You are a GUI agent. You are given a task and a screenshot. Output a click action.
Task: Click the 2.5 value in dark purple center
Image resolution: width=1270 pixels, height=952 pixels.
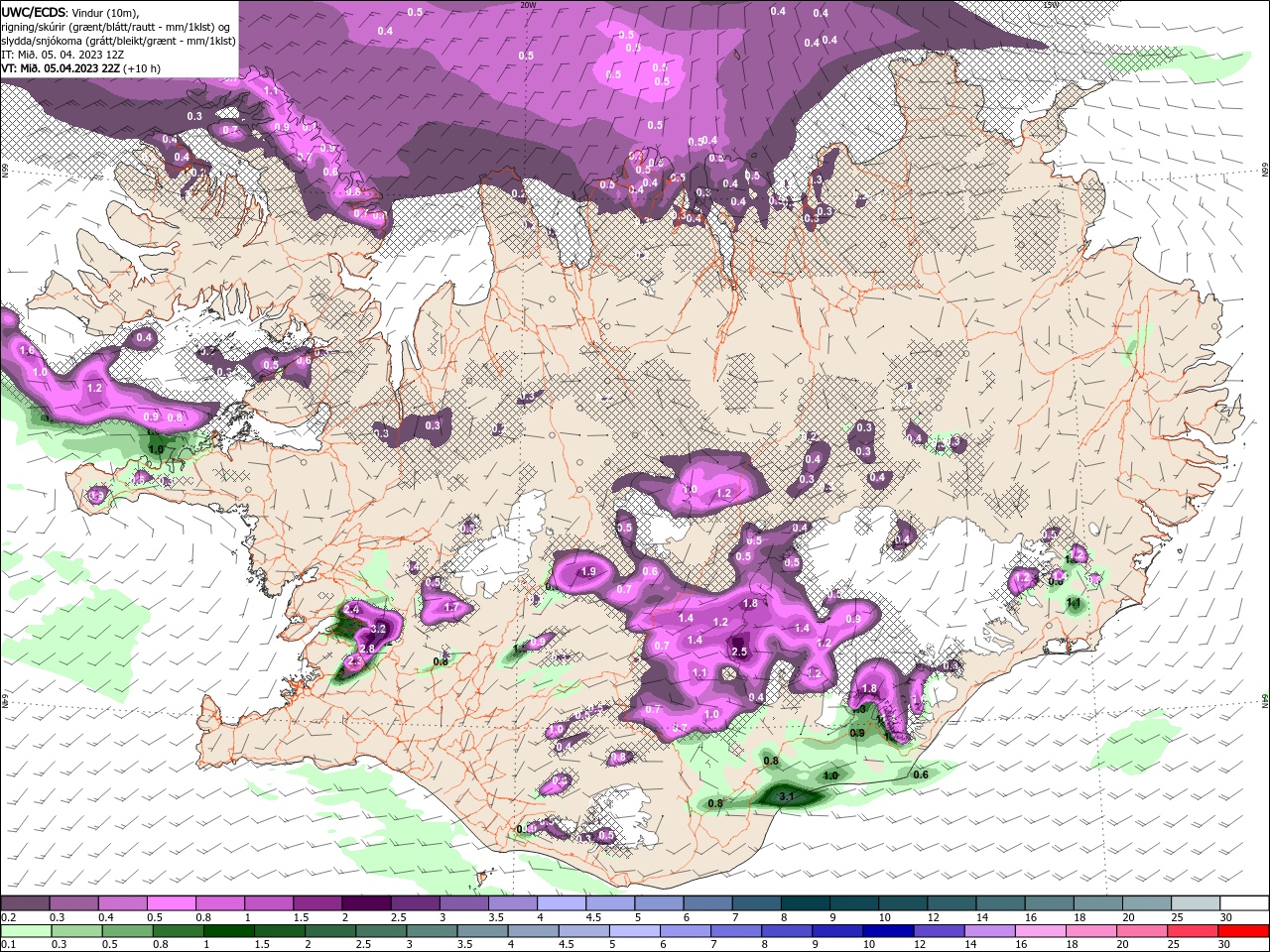[738, 652]
